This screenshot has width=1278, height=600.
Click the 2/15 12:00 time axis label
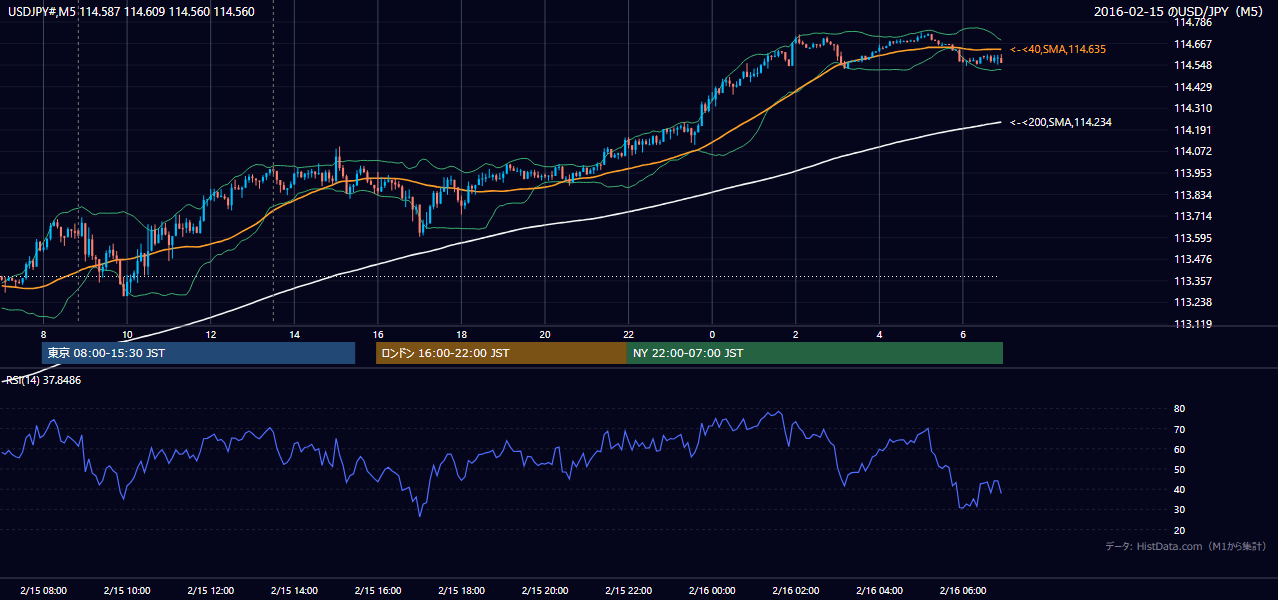tap(210, 591)
